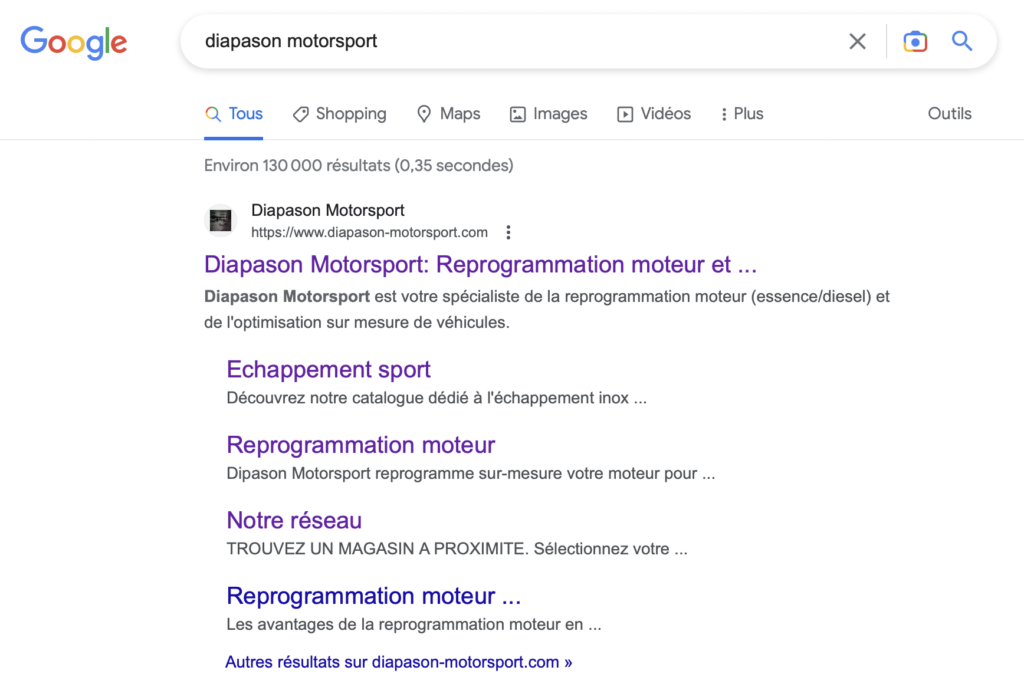Viewport: 1024px width, 690px height.
Task: Clear the search query with the X icon
Action: (857, 41)
